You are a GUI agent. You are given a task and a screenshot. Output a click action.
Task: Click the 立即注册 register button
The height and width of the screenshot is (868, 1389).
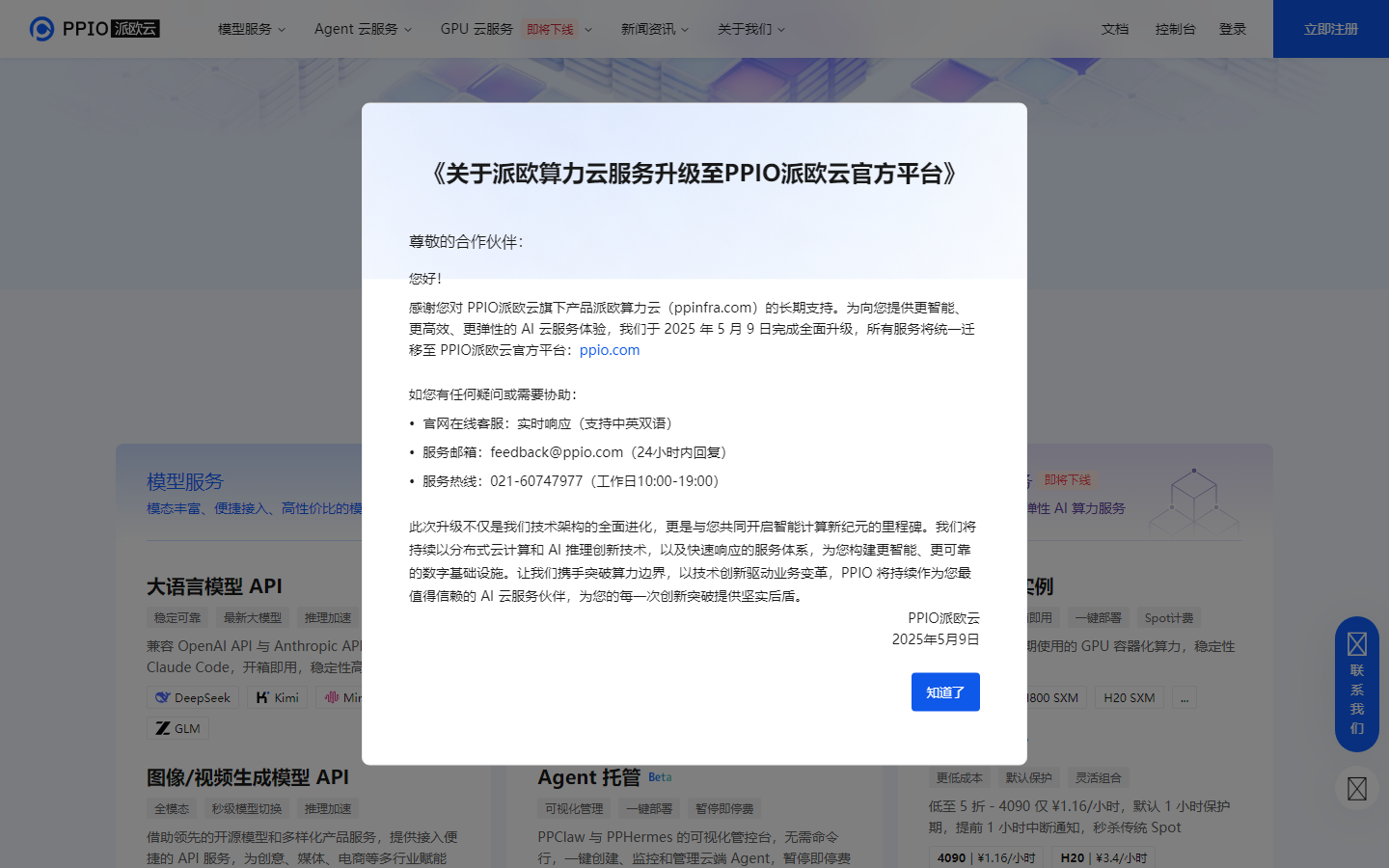[1331, 29]
